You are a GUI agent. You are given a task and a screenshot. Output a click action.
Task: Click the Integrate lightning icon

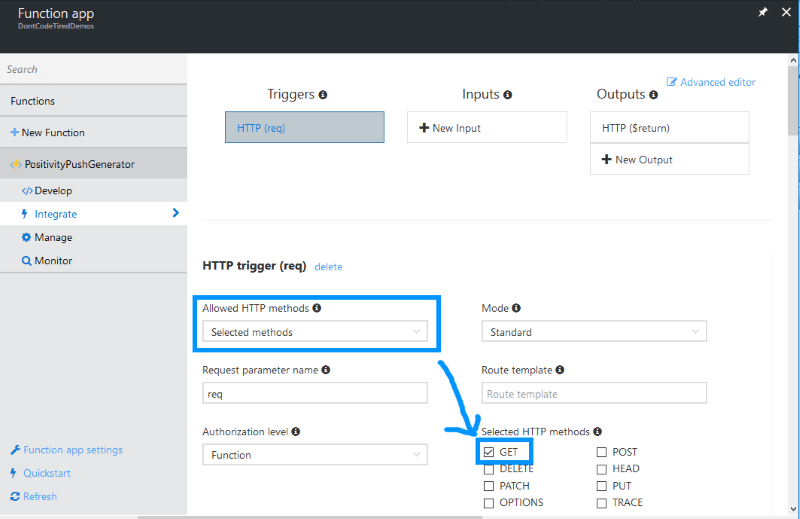click(24, 214)
